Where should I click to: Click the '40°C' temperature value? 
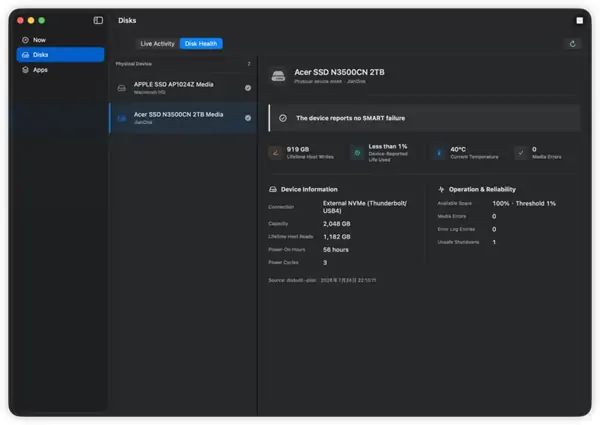(458, 149)
